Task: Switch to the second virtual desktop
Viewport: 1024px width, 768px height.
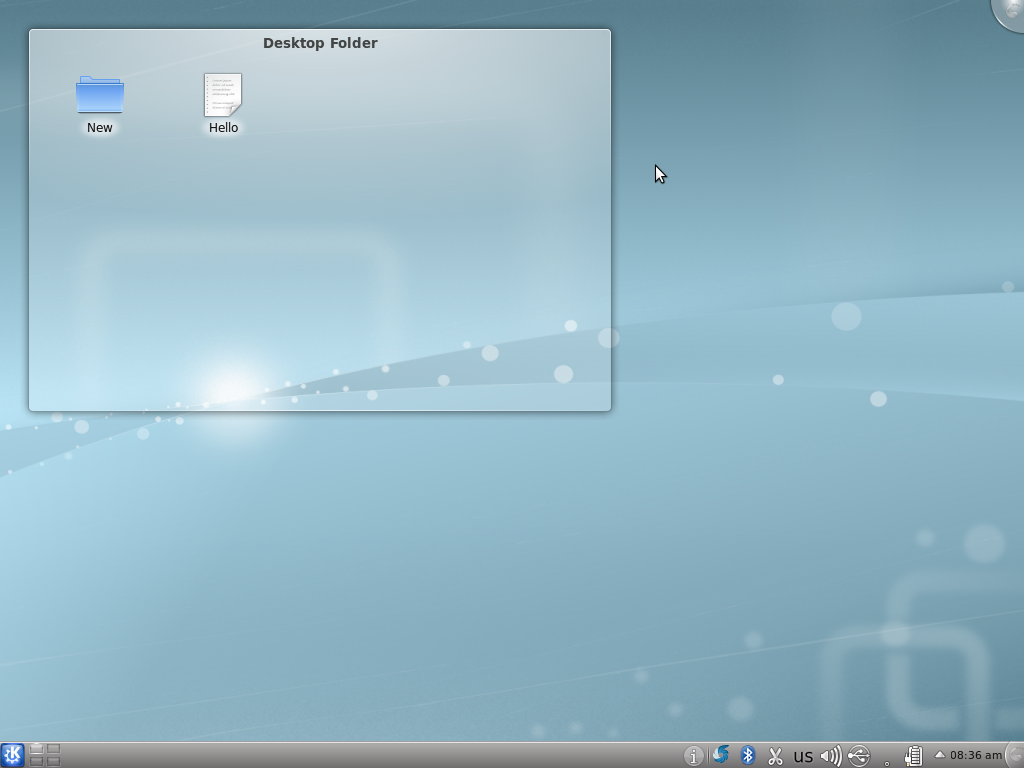Action: (53, 749)
